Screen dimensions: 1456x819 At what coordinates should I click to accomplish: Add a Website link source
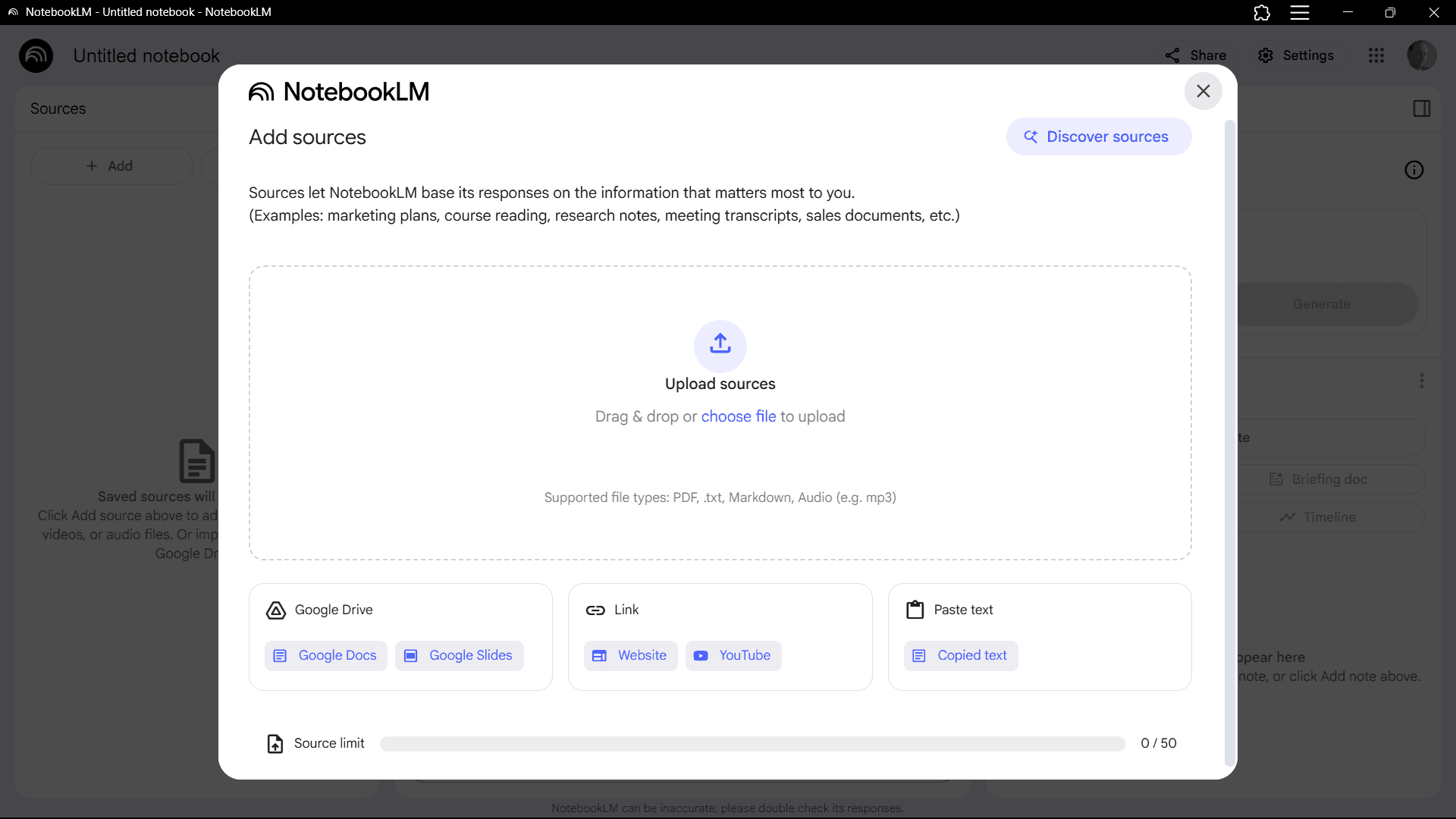(x=630, y=655)
